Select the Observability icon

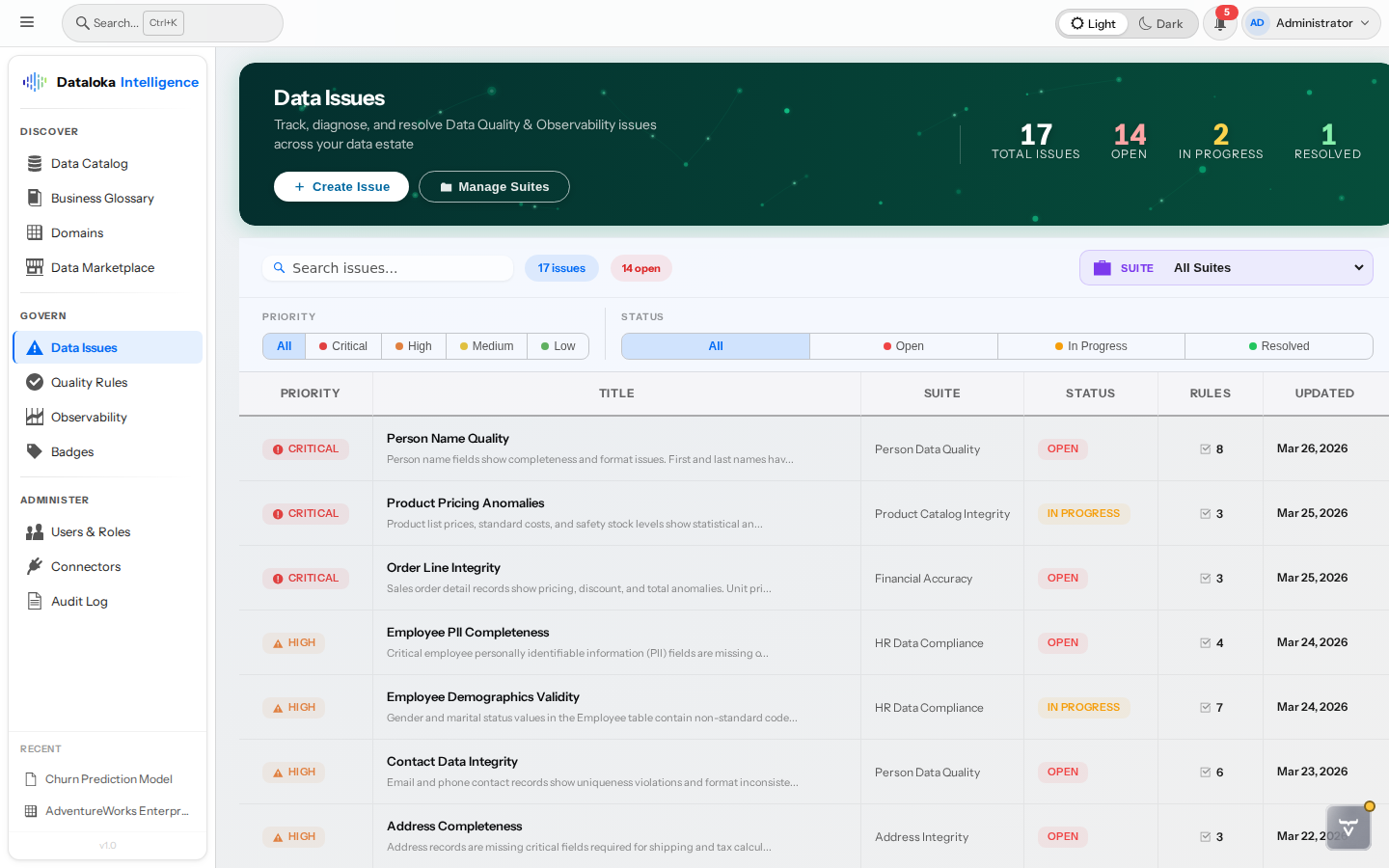point(34,417)
